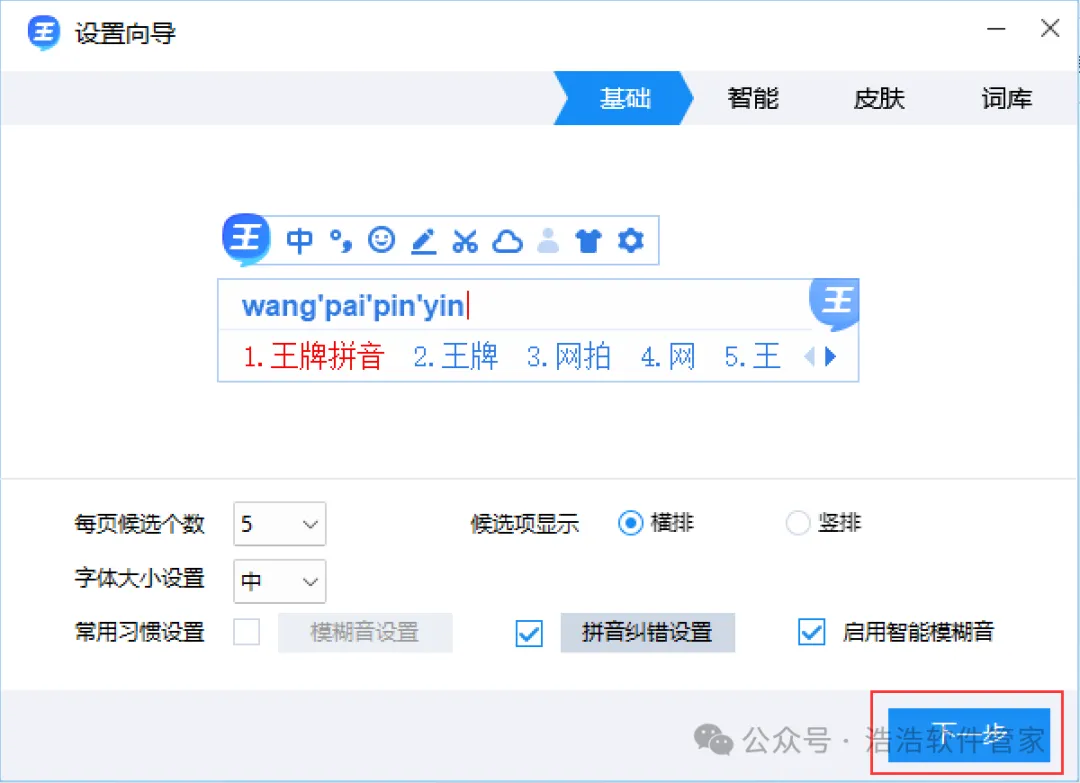Screen dimensions: 1080x783
Task: Click the punctuation mode icon
Action: point(340,240)
